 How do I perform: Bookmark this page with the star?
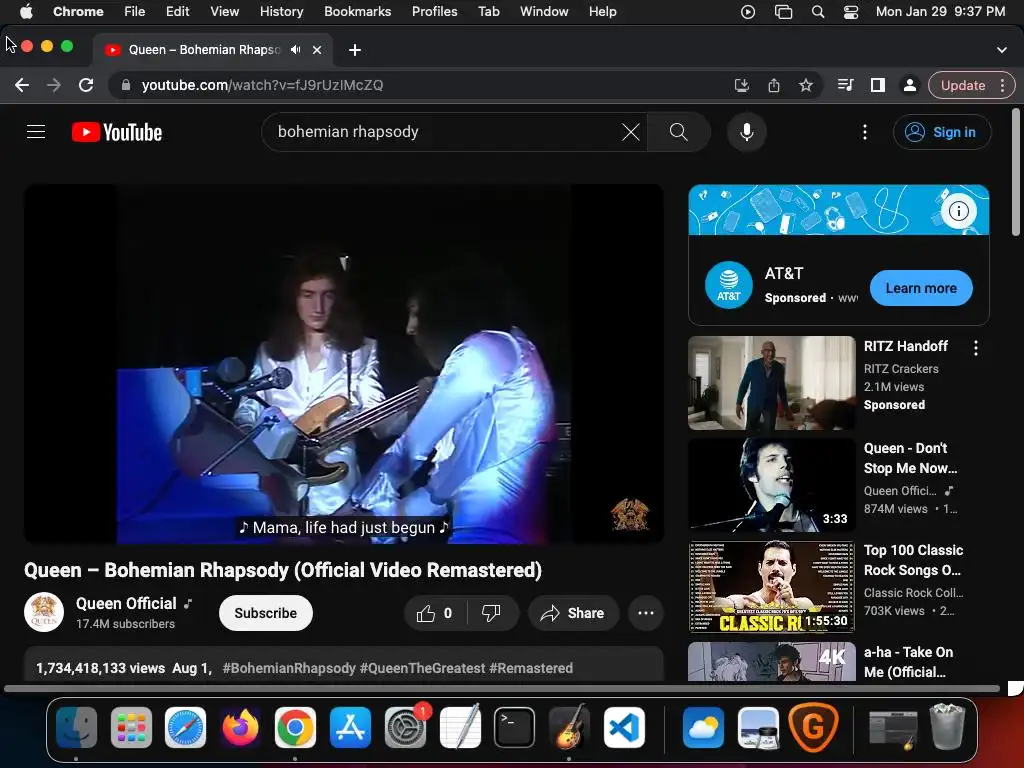pos(806,86)
